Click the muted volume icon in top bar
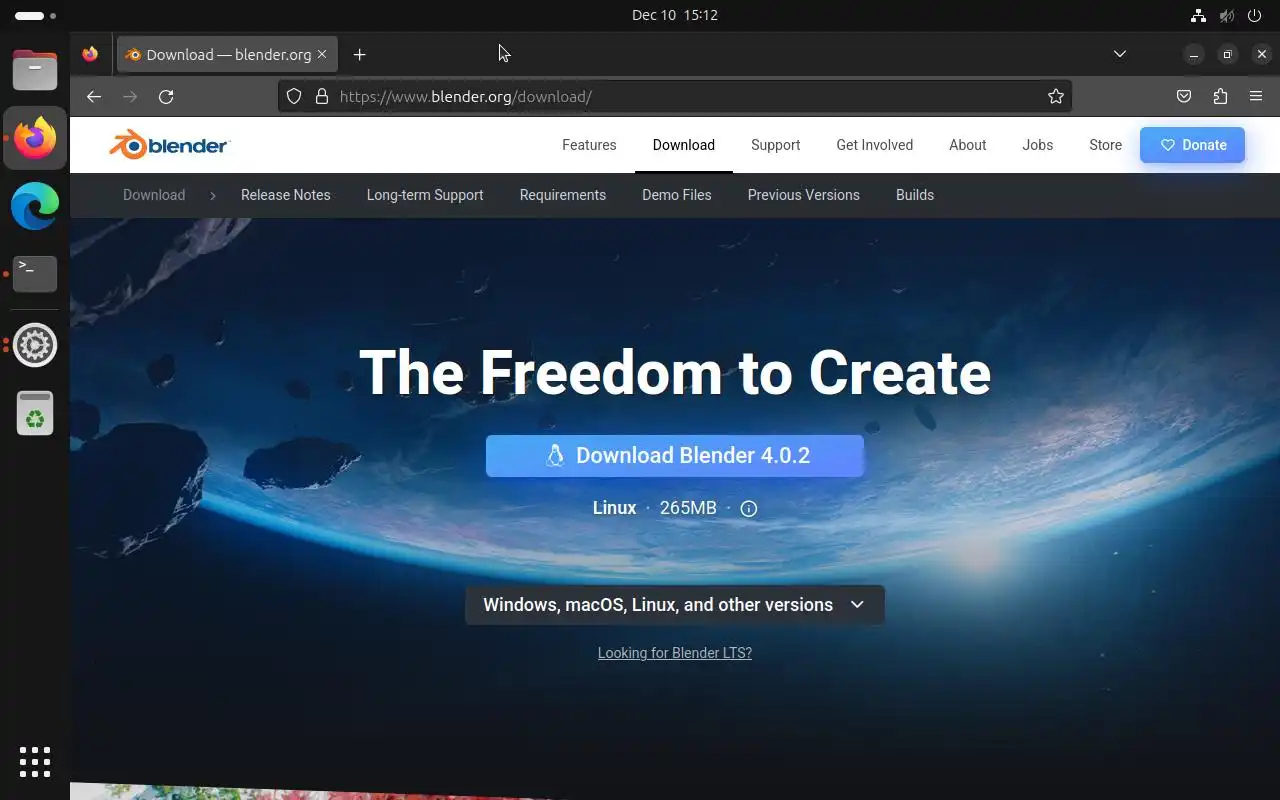Screen dimensions: 1280x800 point(1226,15)
